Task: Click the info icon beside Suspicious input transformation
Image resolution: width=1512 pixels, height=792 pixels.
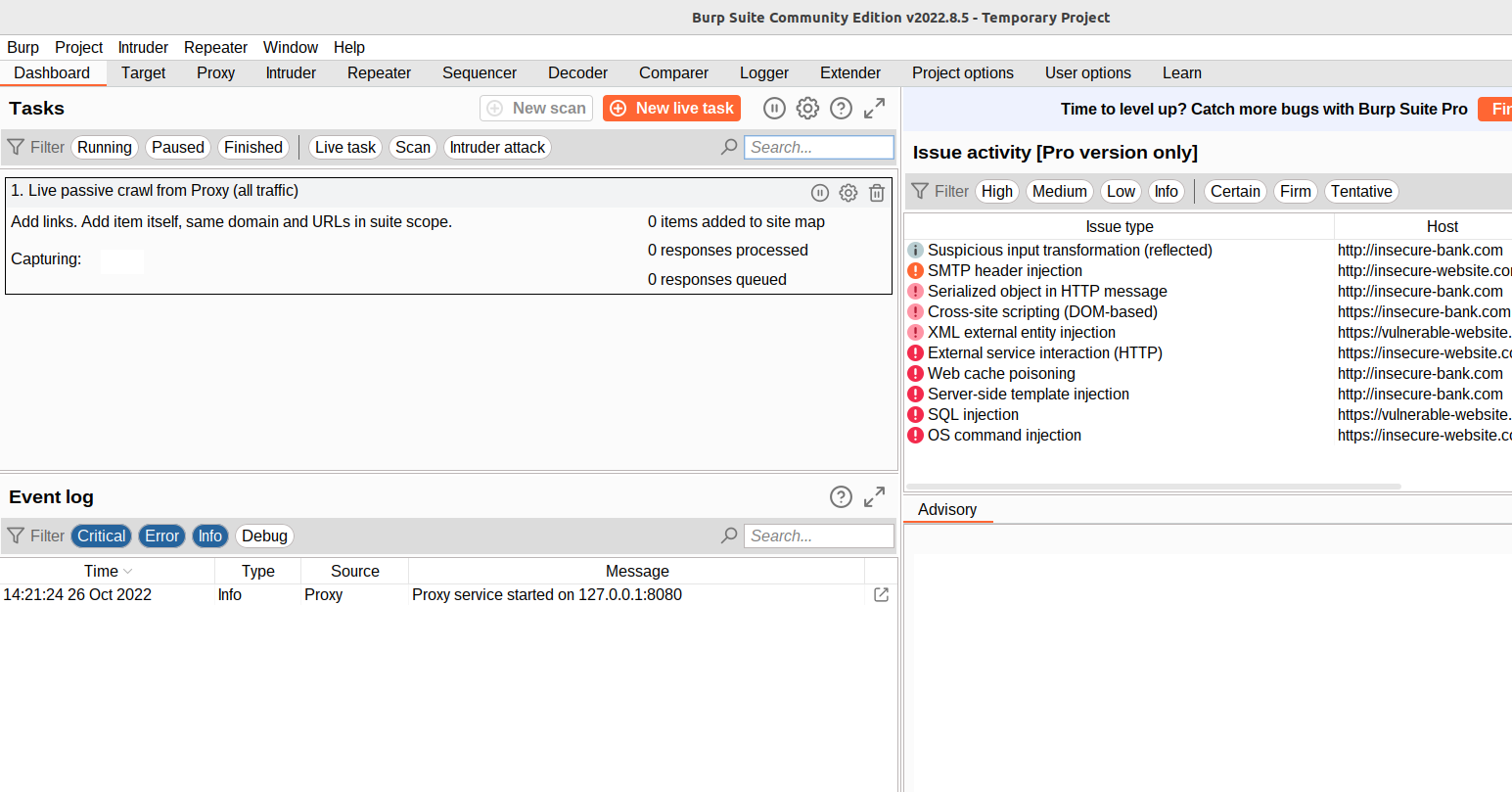Action: 915,251
